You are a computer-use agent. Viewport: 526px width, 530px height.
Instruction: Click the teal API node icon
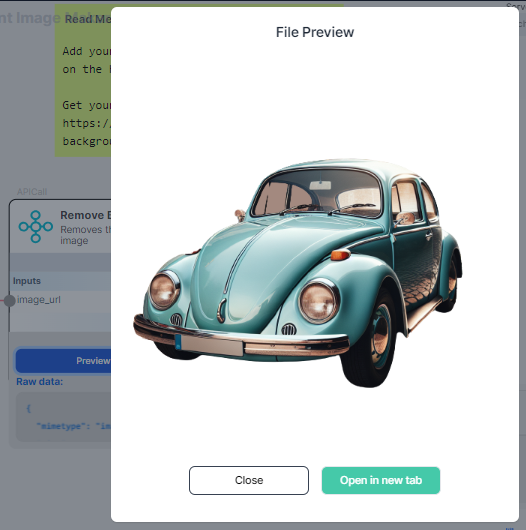tap(35, 226)
